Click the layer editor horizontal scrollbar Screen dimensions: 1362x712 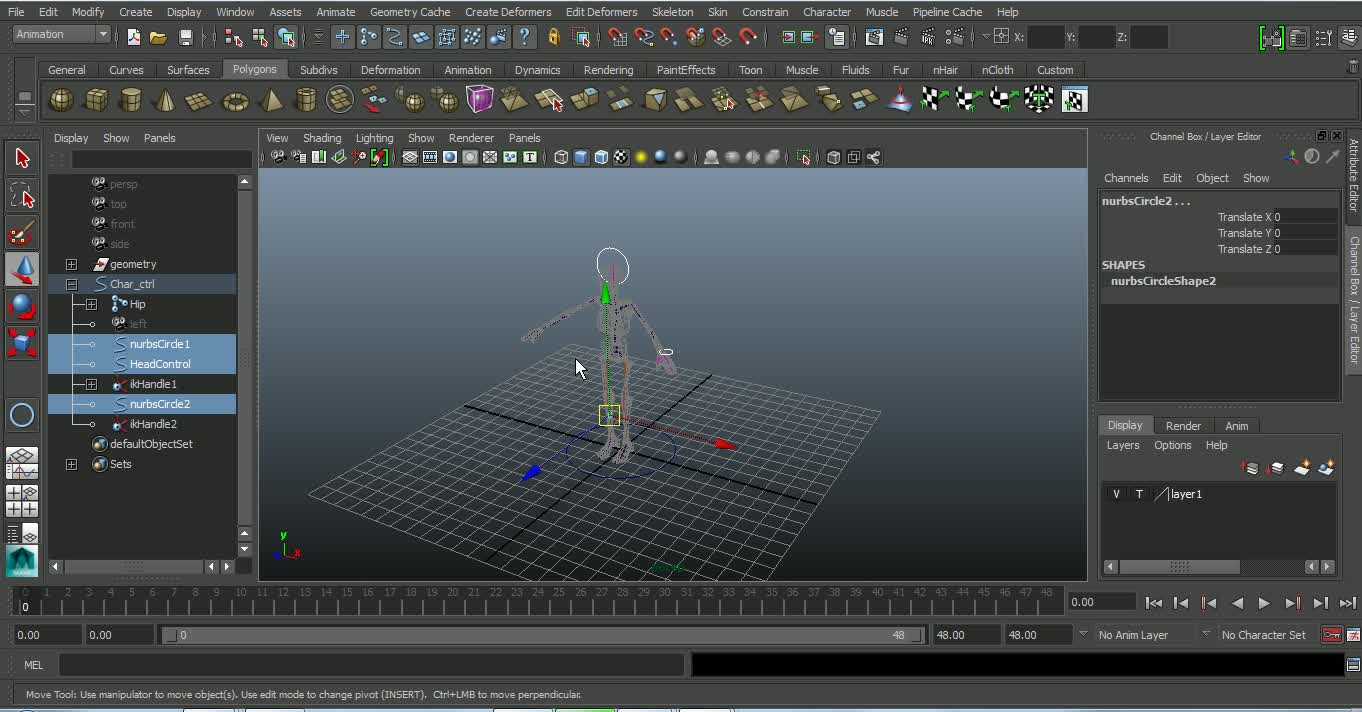tap(1179, 567)
